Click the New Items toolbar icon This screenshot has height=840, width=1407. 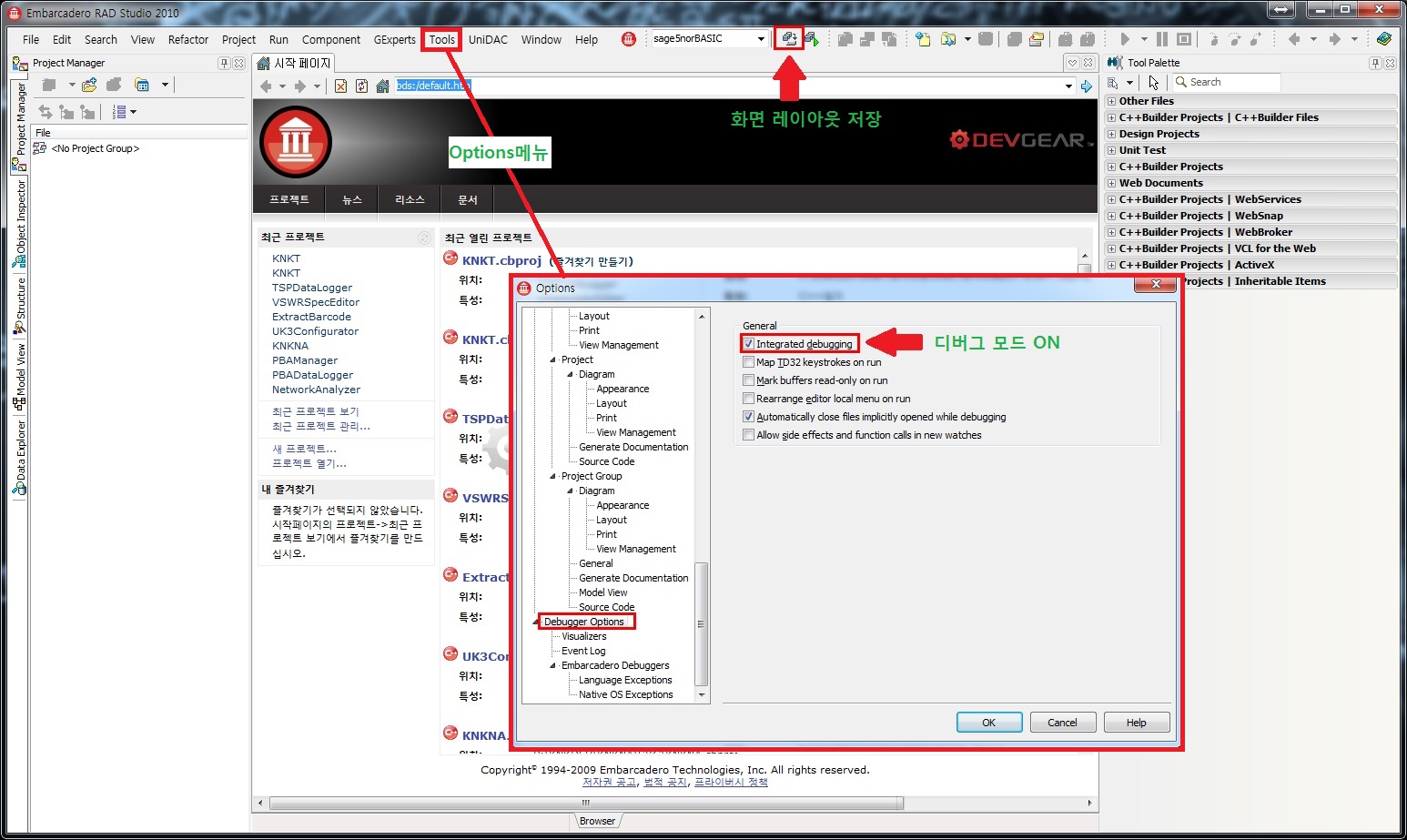(923, 39)
